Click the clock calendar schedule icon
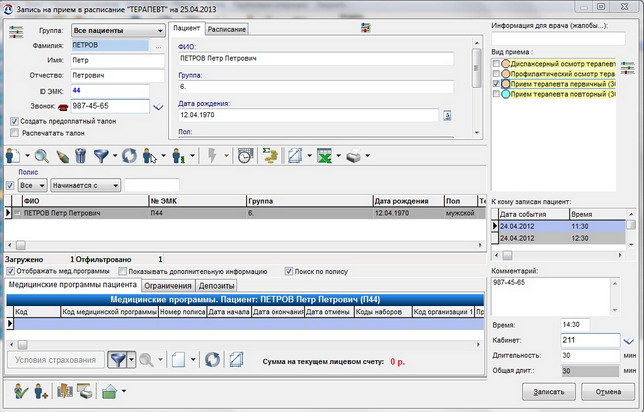Screen dimensions: 644x412 [245, 156]
